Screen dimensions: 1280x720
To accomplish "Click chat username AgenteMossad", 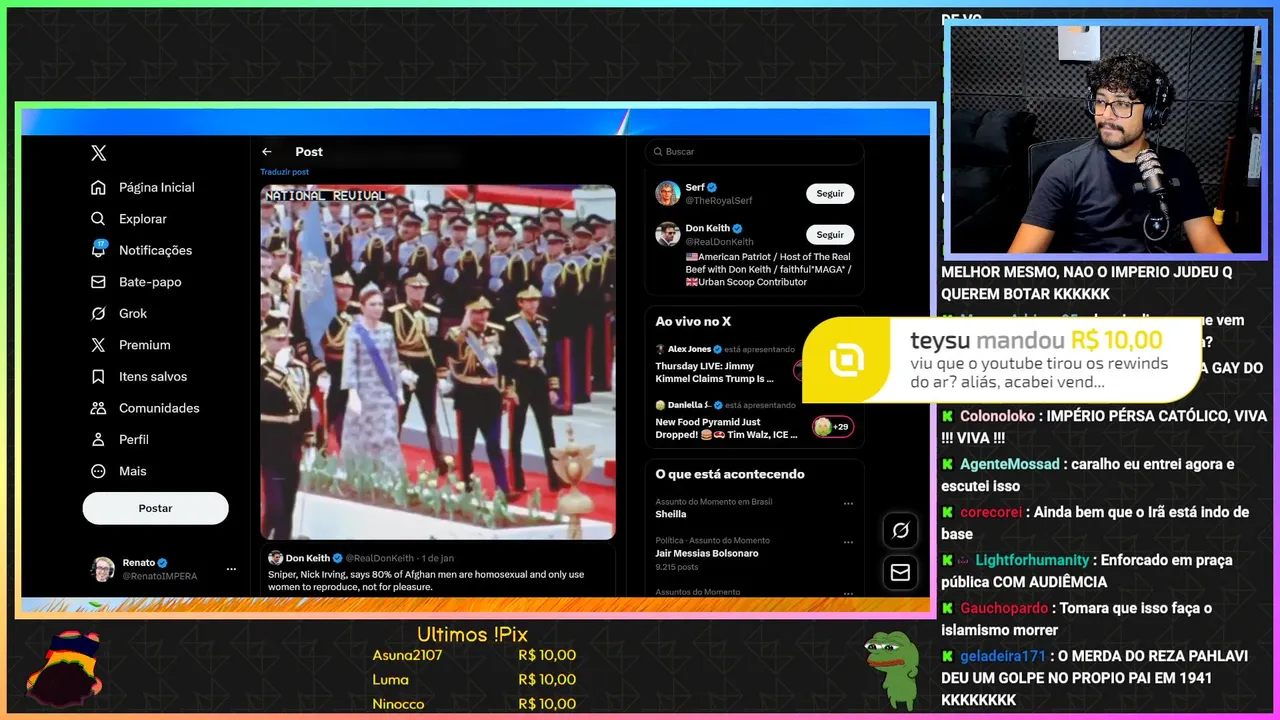I will (1009, 464).
